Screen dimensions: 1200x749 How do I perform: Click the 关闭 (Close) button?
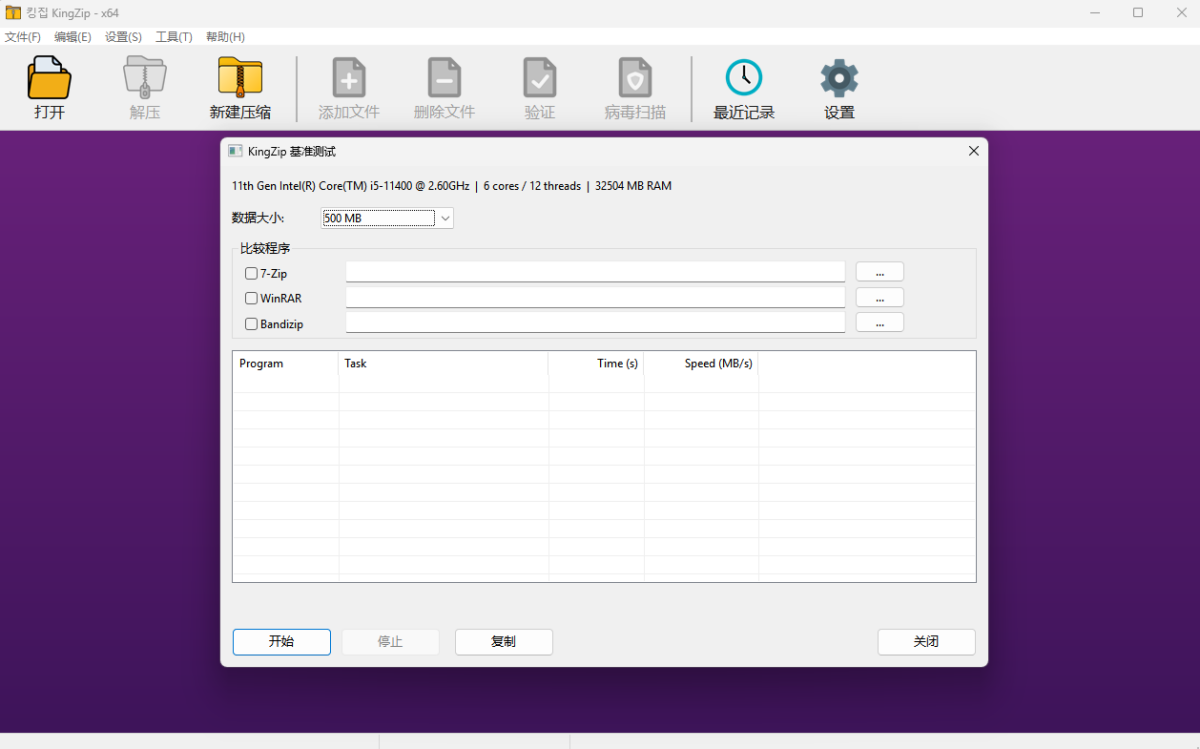926,642
